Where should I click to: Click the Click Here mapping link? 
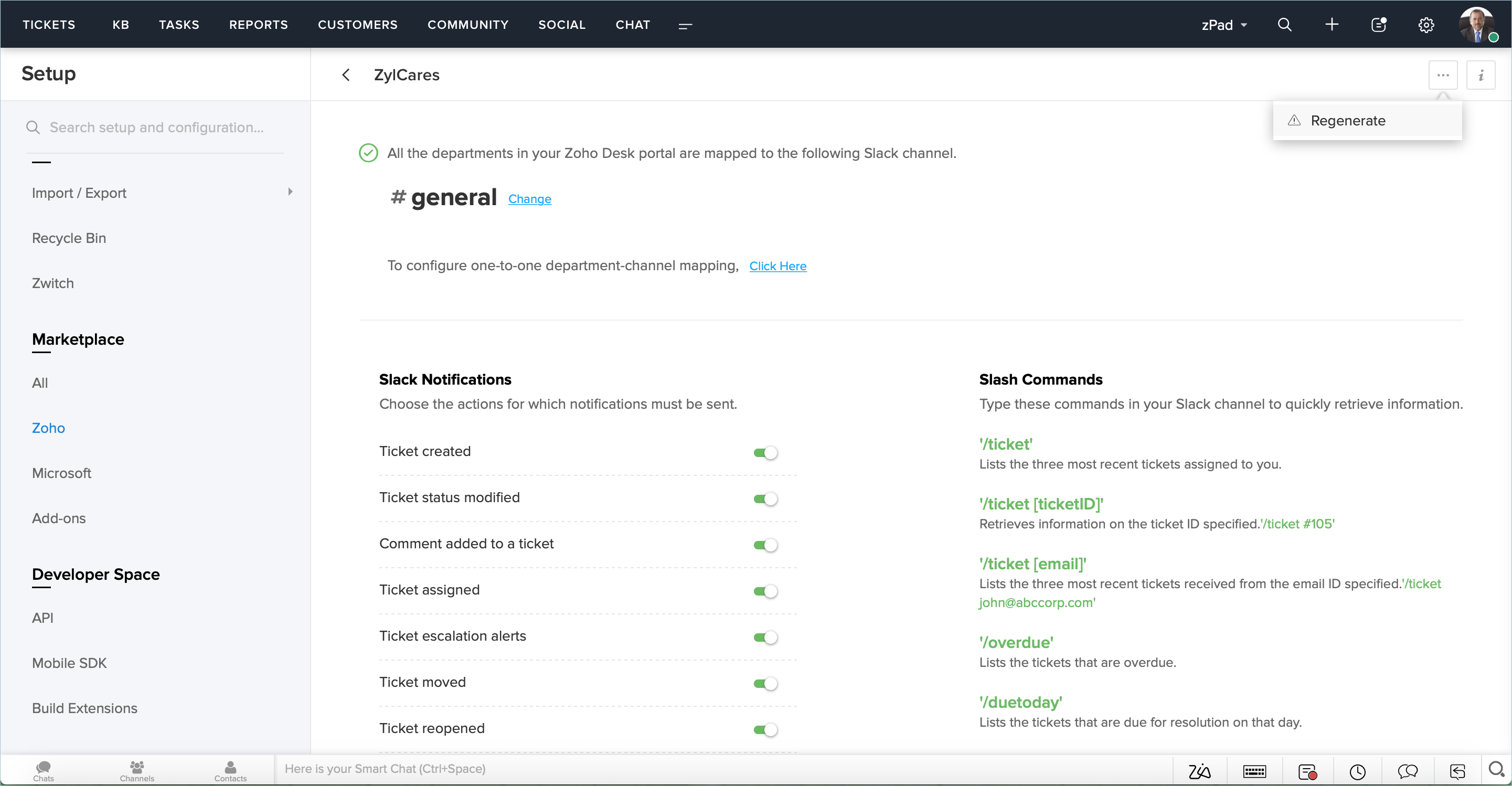tap(777, 266)
